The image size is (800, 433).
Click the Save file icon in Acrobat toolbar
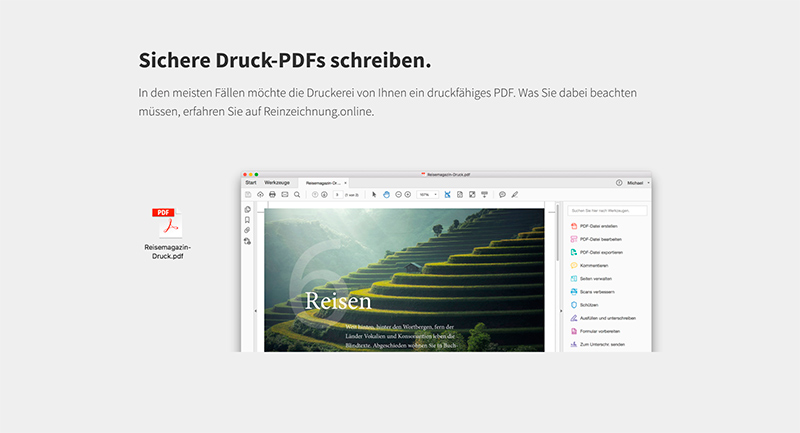tap(248, 194)
